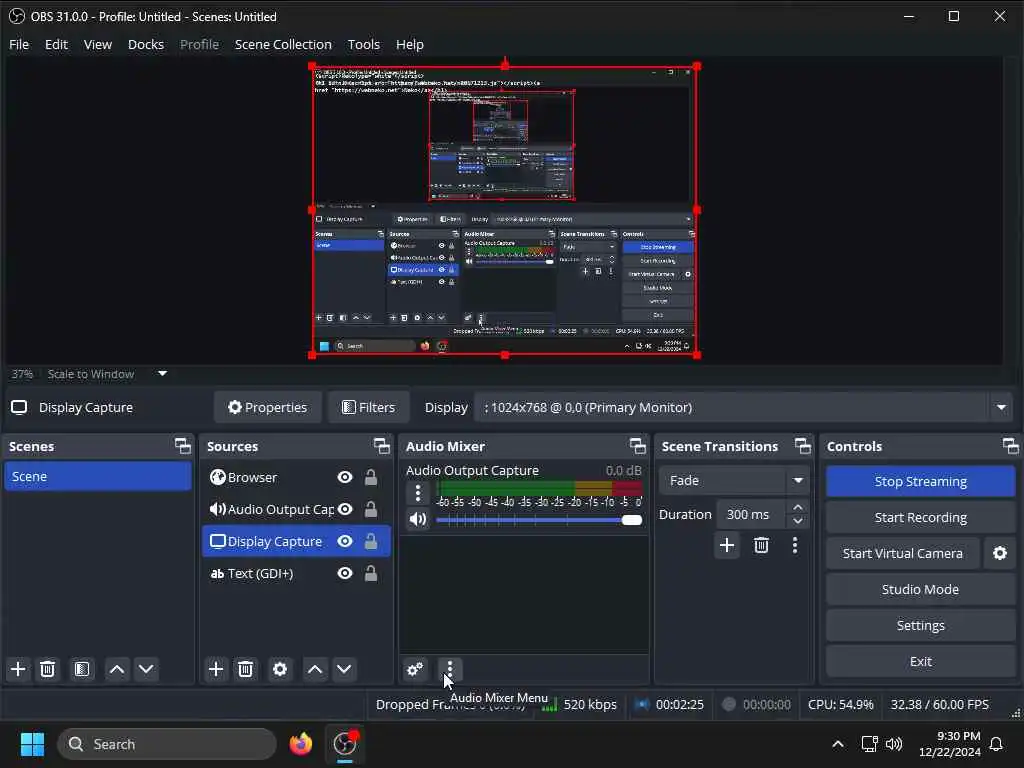Click the Exit button

tap(920, 662)
